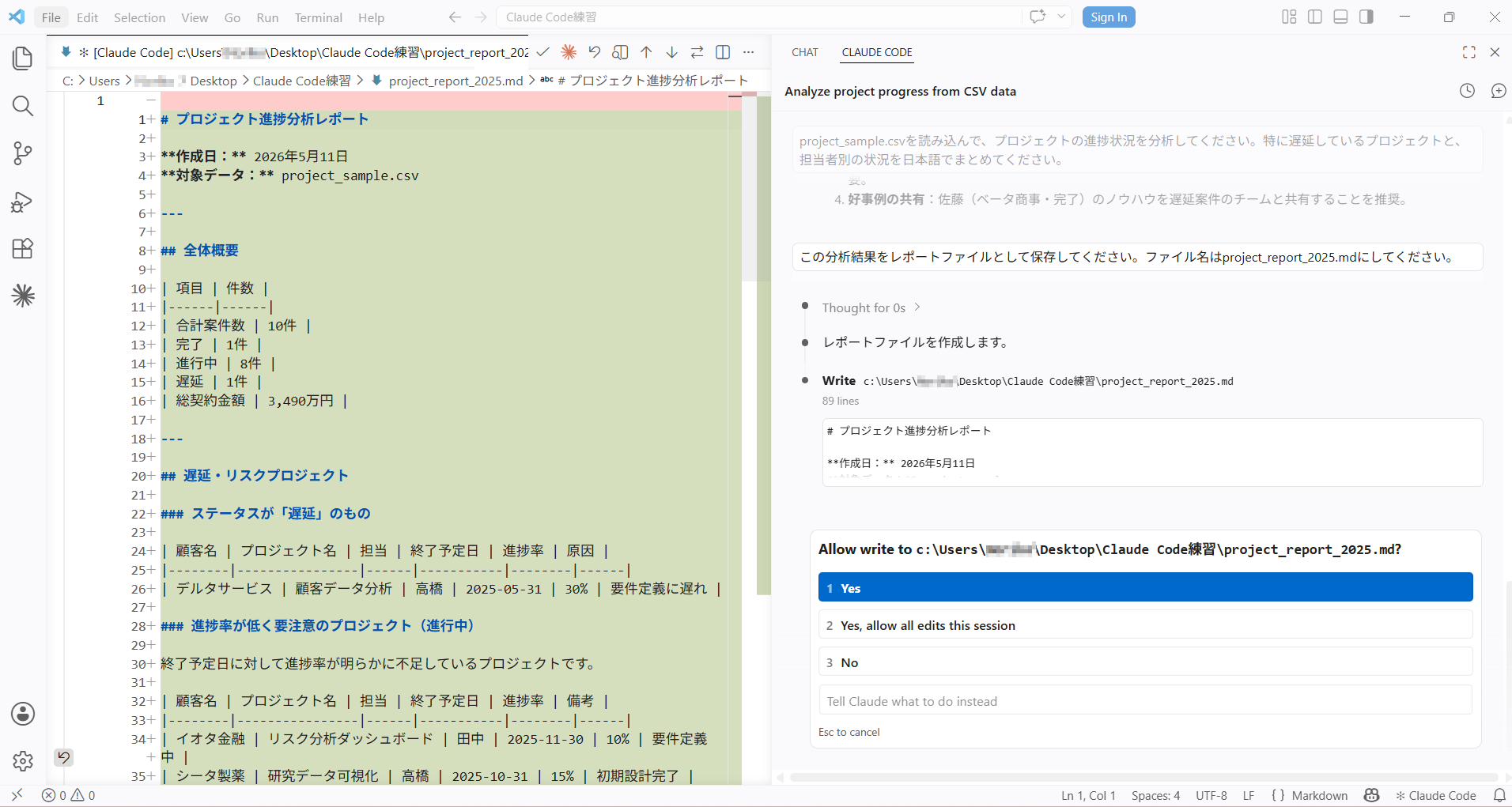Open session history clock icon
This screenshot has height=807, width=1512.
click(x=1467, y=91)
